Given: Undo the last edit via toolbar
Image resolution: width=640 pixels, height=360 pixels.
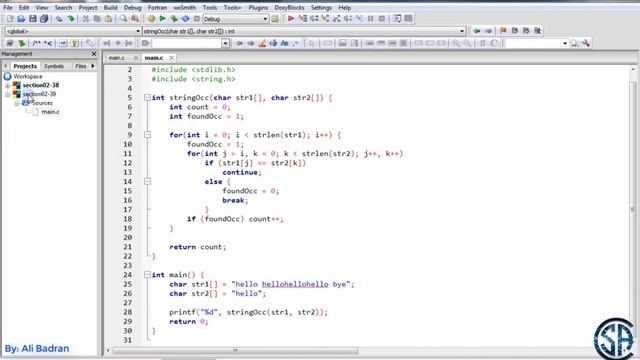Looking at the screenshot, I should [x=59, y=19].
